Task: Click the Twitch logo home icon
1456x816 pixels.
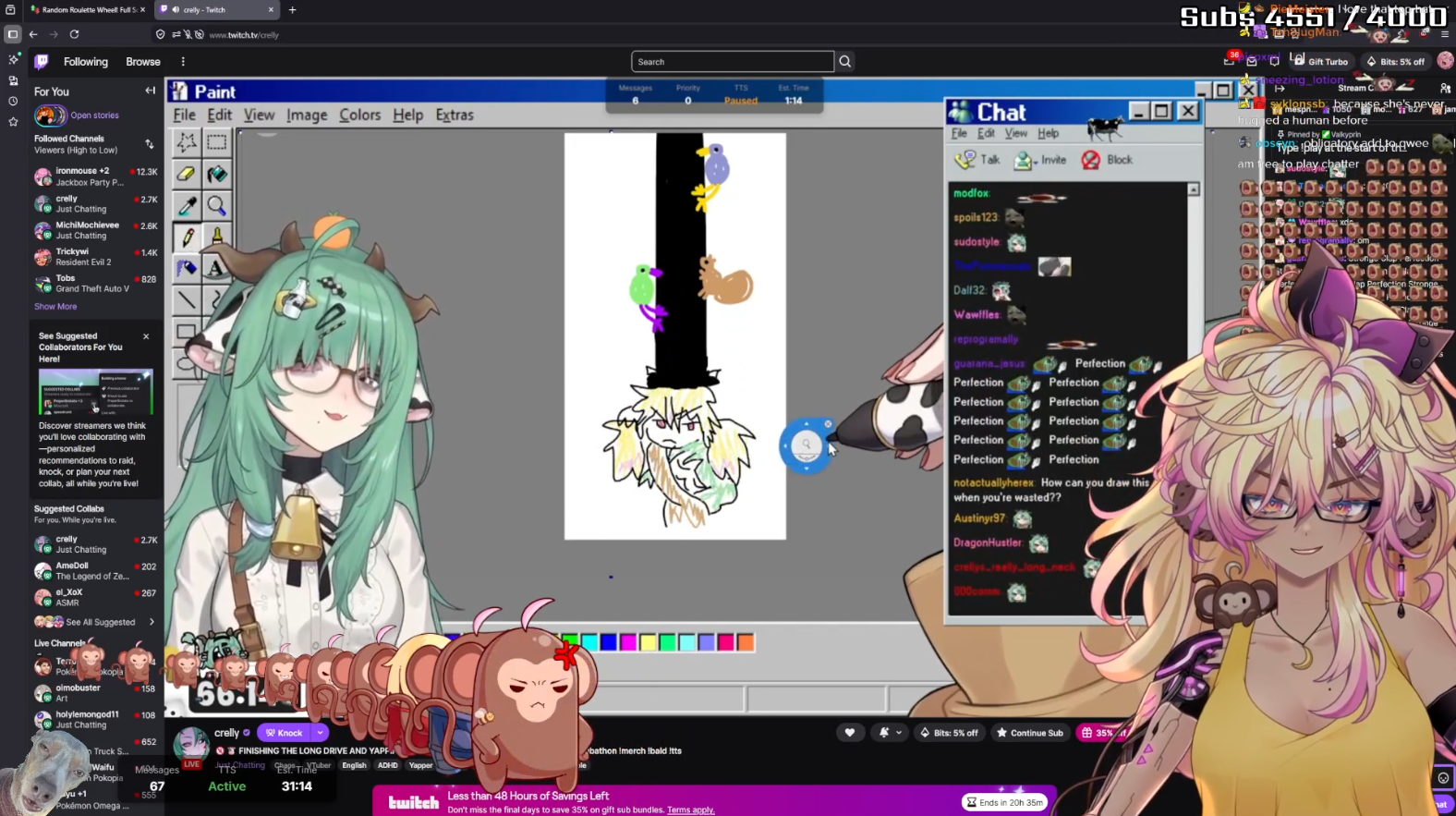Action: click(x=42, y=62)
